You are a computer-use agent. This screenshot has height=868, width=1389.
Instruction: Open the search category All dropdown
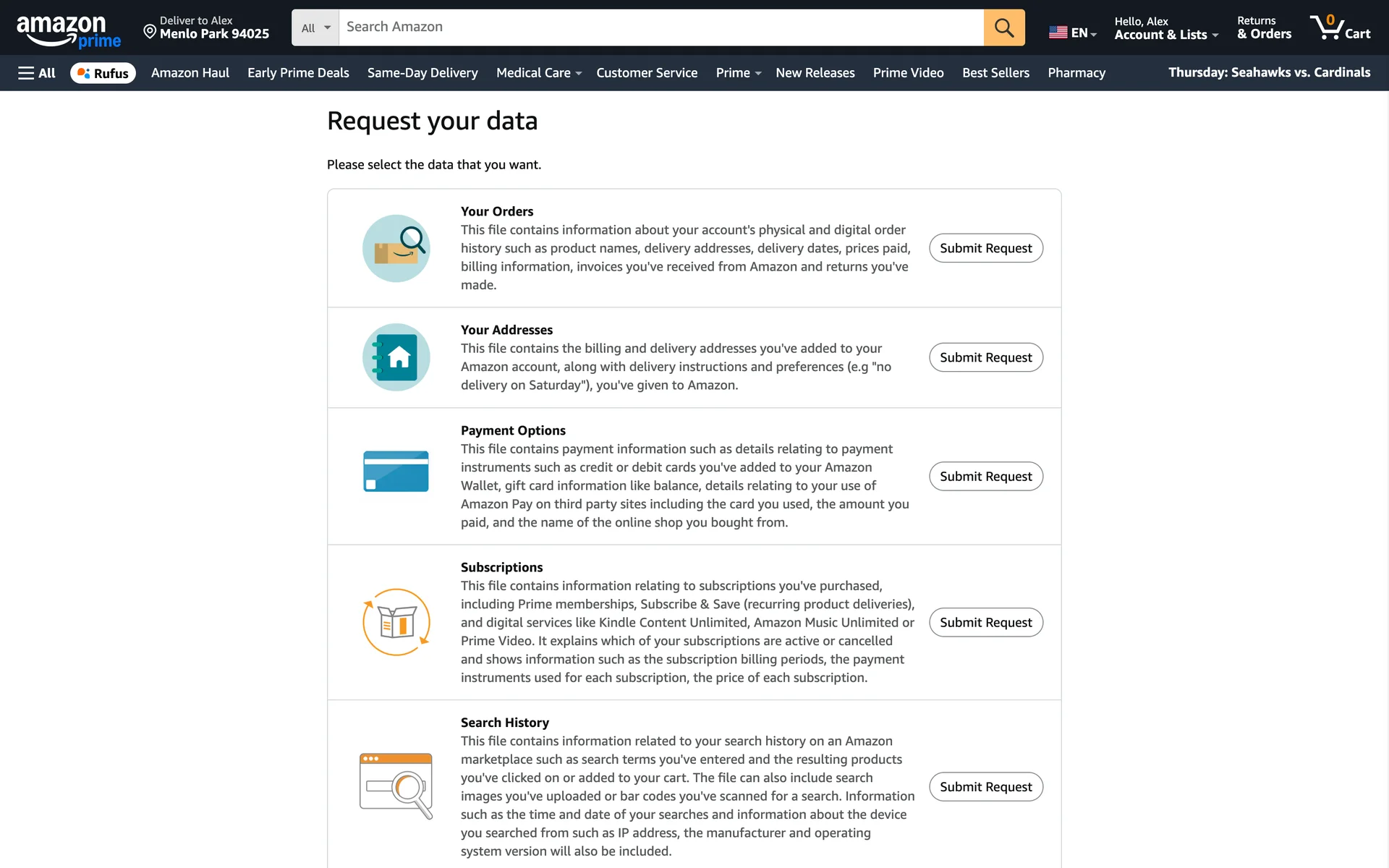pos(315,27)
